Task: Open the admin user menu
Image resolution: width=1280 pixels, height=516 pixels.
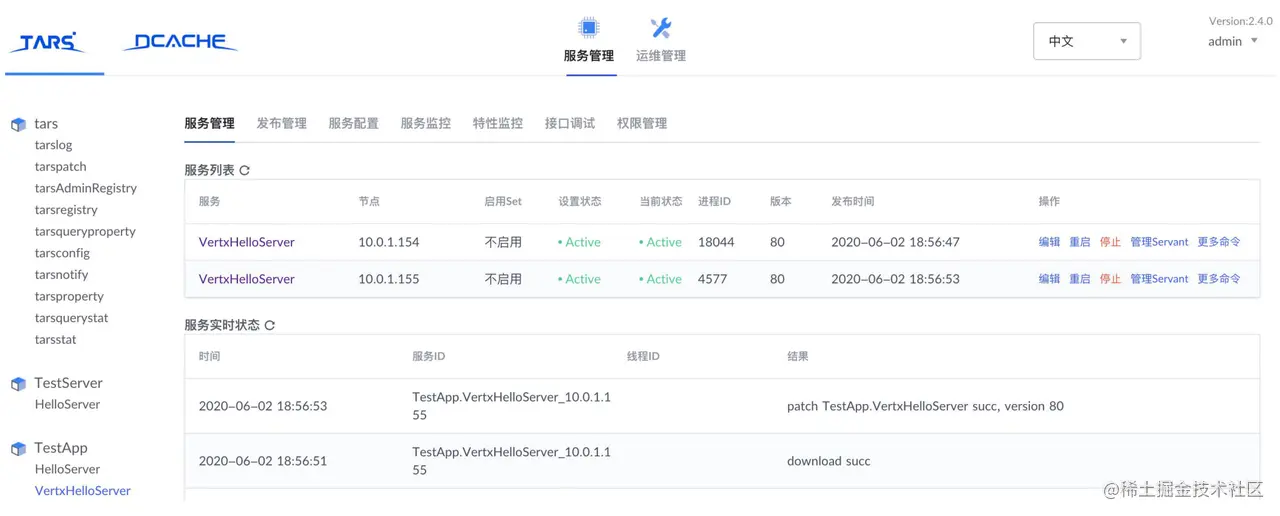Action: pyautogui.click(x=1233, y=41)
